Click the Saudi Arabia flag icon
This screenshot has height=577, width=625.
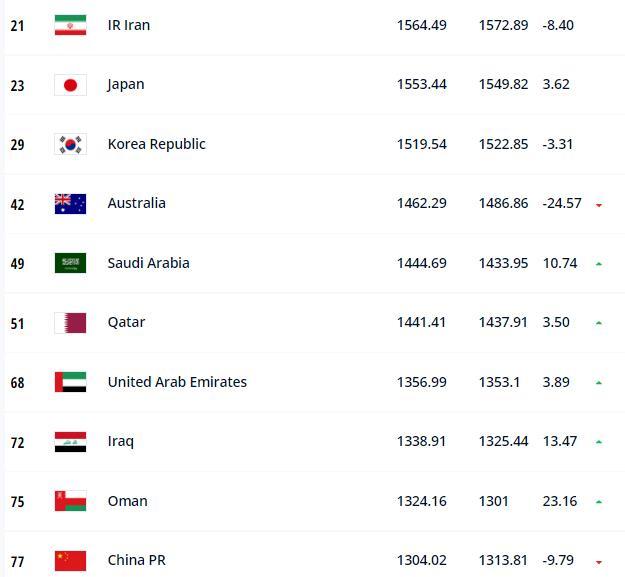pos(70,263)
